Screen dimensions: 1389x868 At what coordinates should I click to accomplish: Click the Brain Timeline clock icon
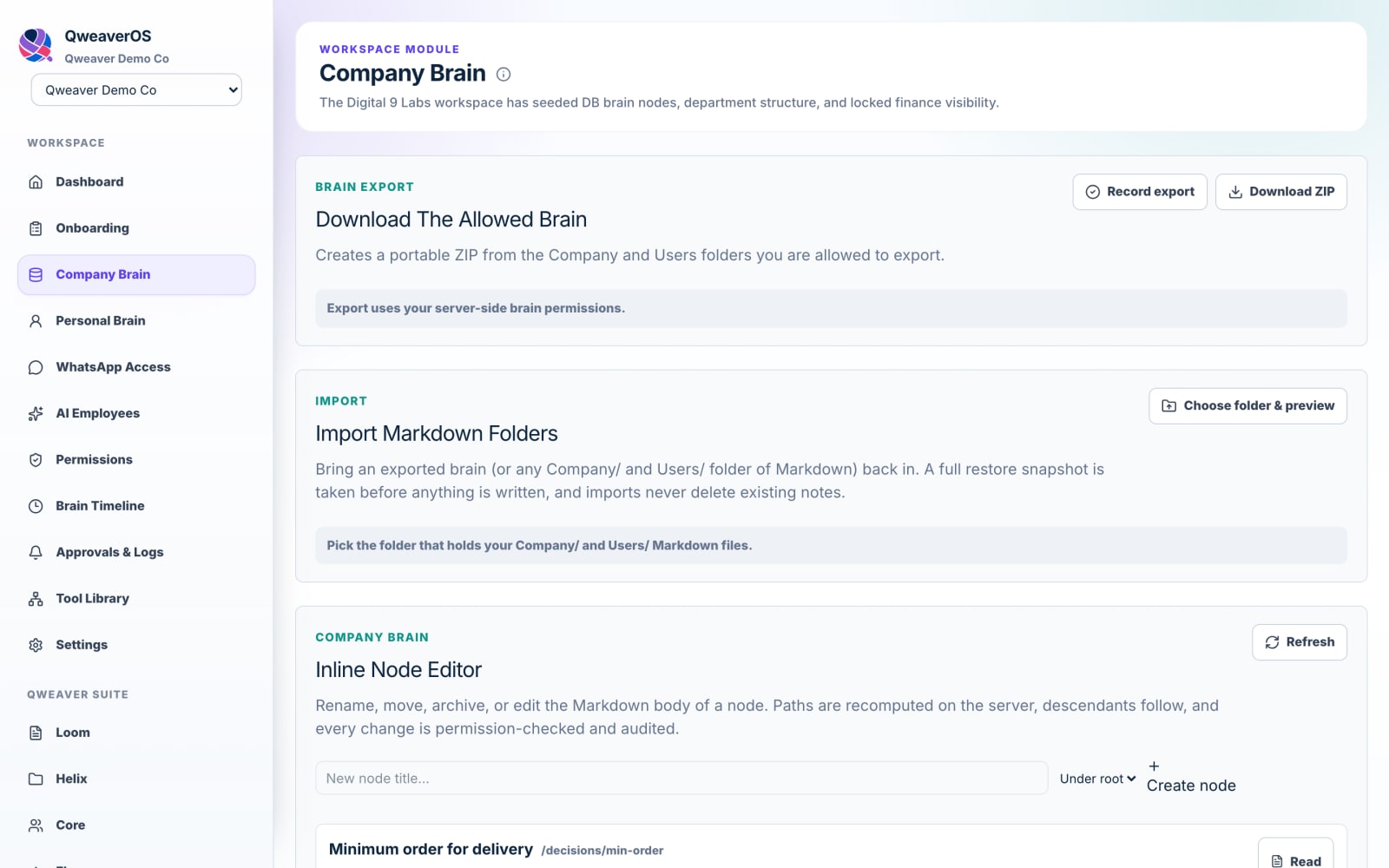36,506
